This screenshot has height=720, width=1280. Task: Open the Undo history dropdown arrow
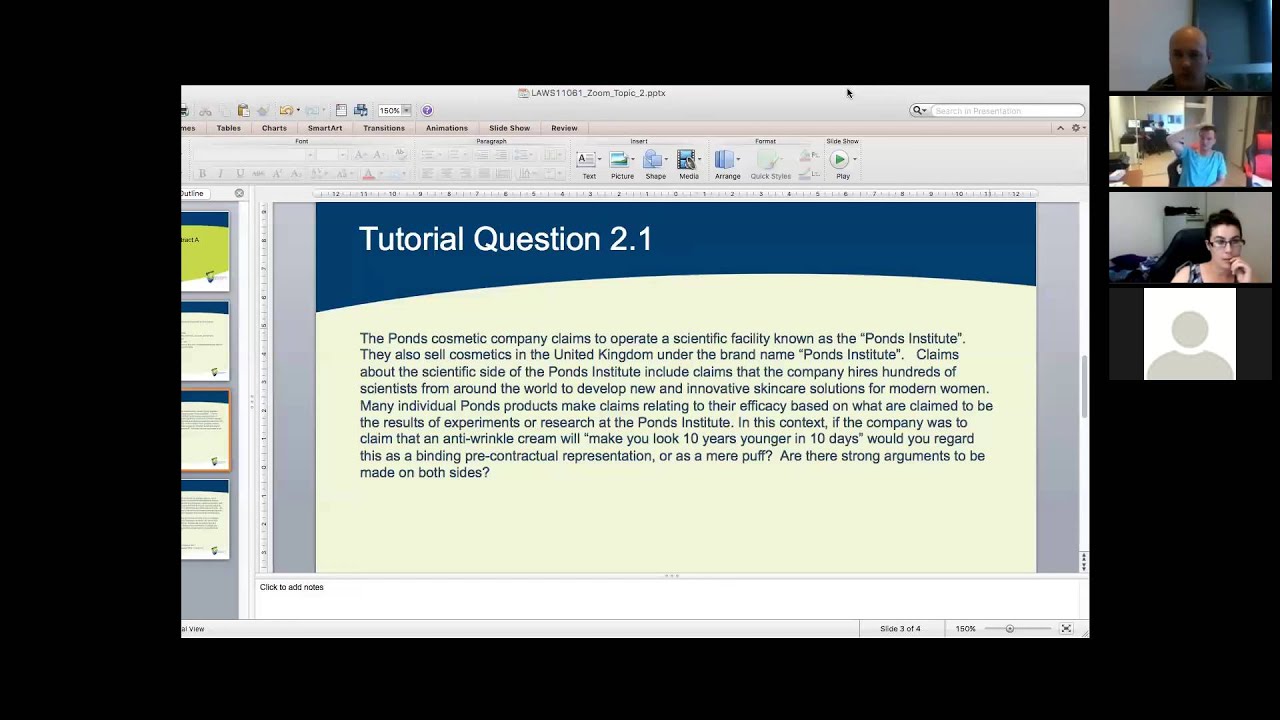click(298, 110)
